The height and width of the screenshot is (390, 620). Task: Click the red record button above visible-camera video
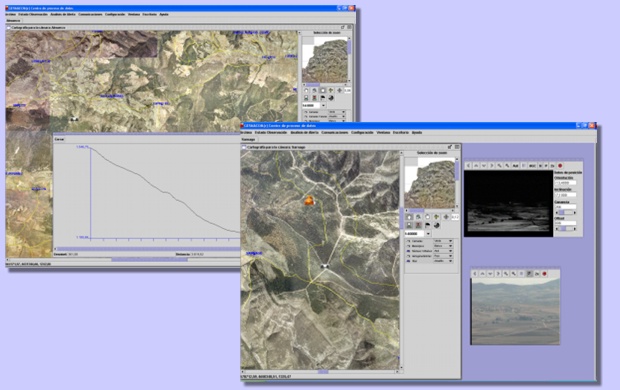coord(544,273)
